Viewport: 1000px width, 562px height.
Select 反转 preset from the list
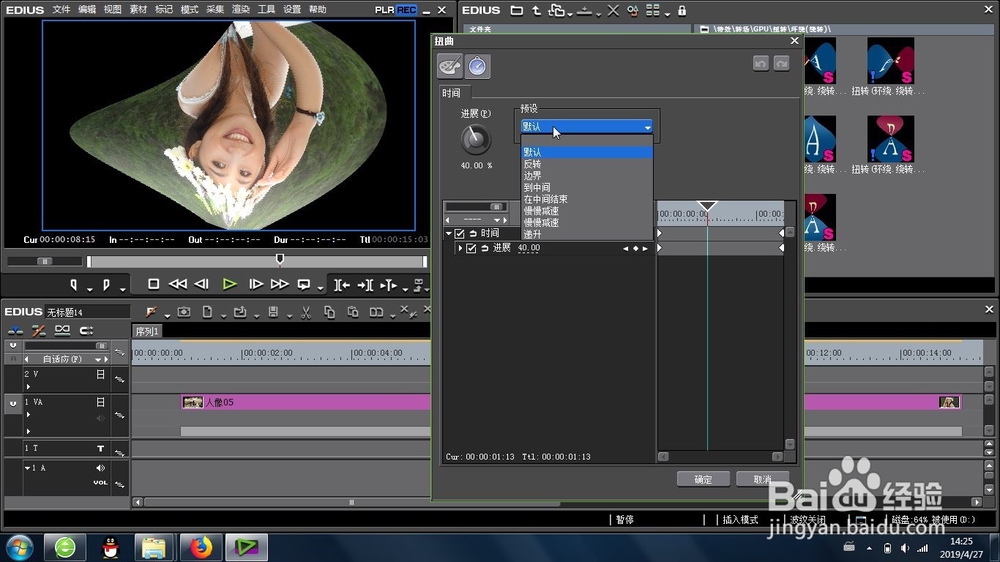tap(586, 164)
